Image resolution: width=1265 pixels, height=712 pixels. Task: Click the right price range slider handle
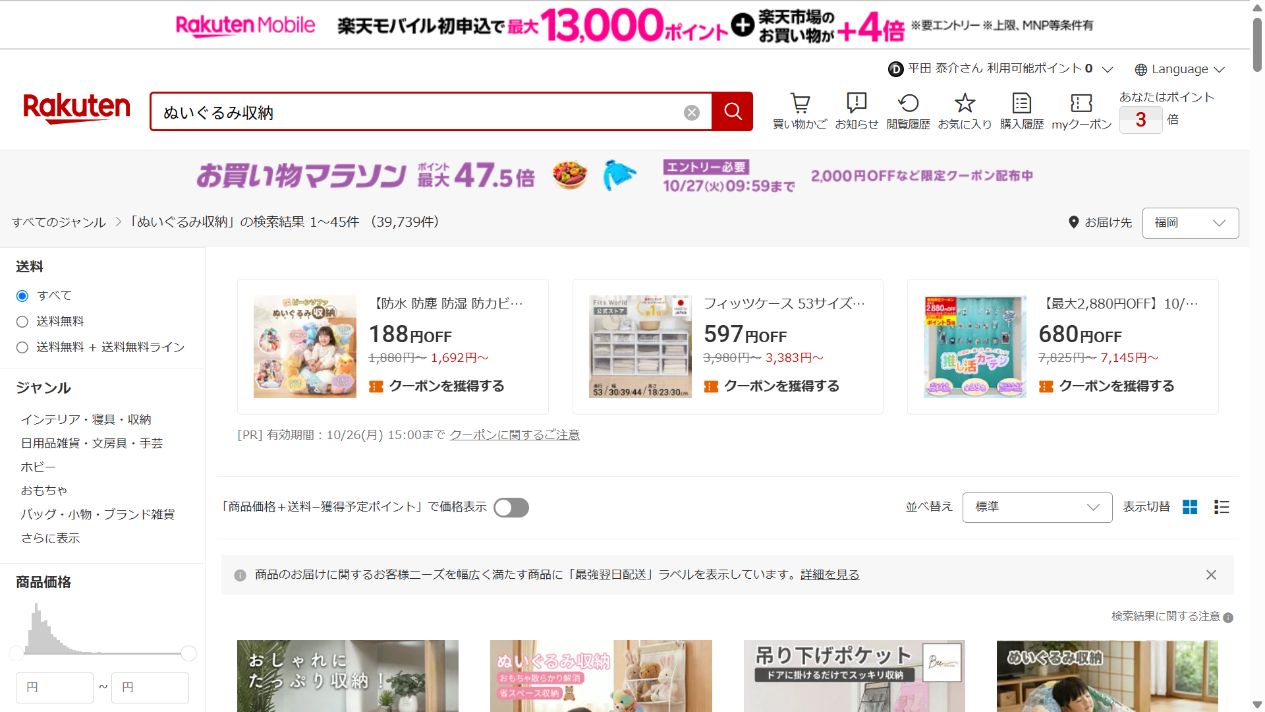click(x=188, y=653)
